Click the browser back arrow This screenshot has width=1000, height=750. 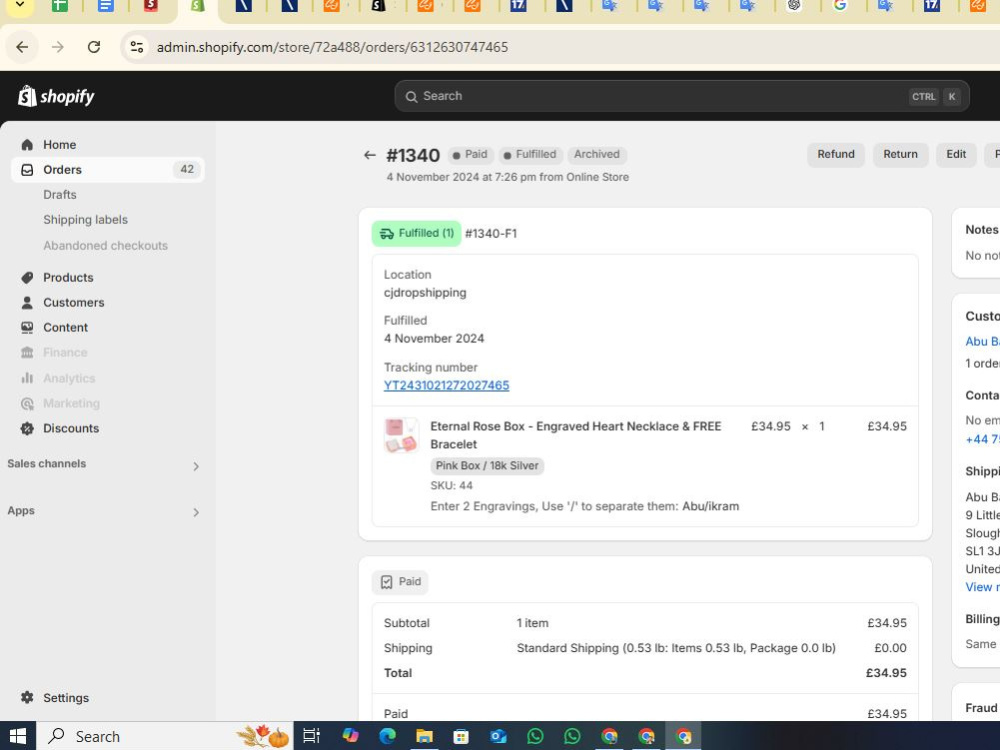click(22, 47)
